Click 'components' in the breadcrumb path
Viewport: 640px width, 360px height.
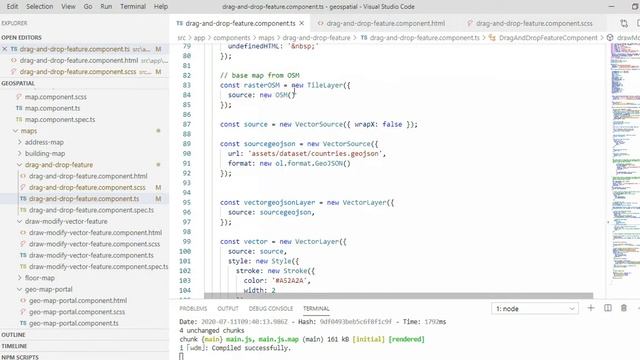pos(231,38)
